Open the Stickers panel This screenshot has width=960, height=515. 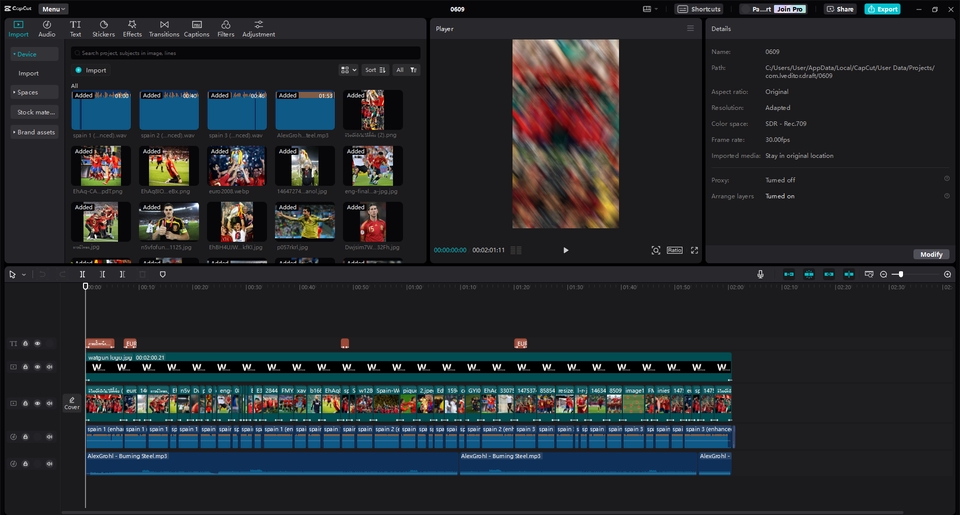click(103, 28)
